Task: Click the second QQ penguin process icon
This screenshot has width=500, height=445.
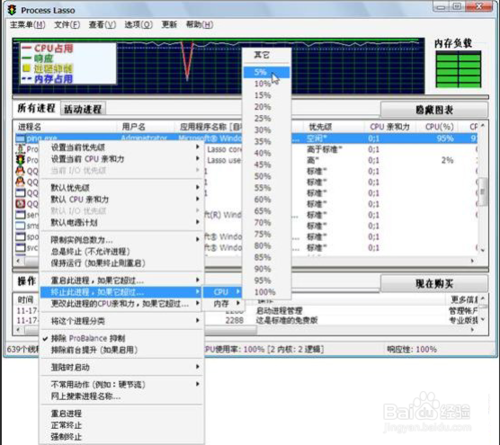Action: point(20,182)
